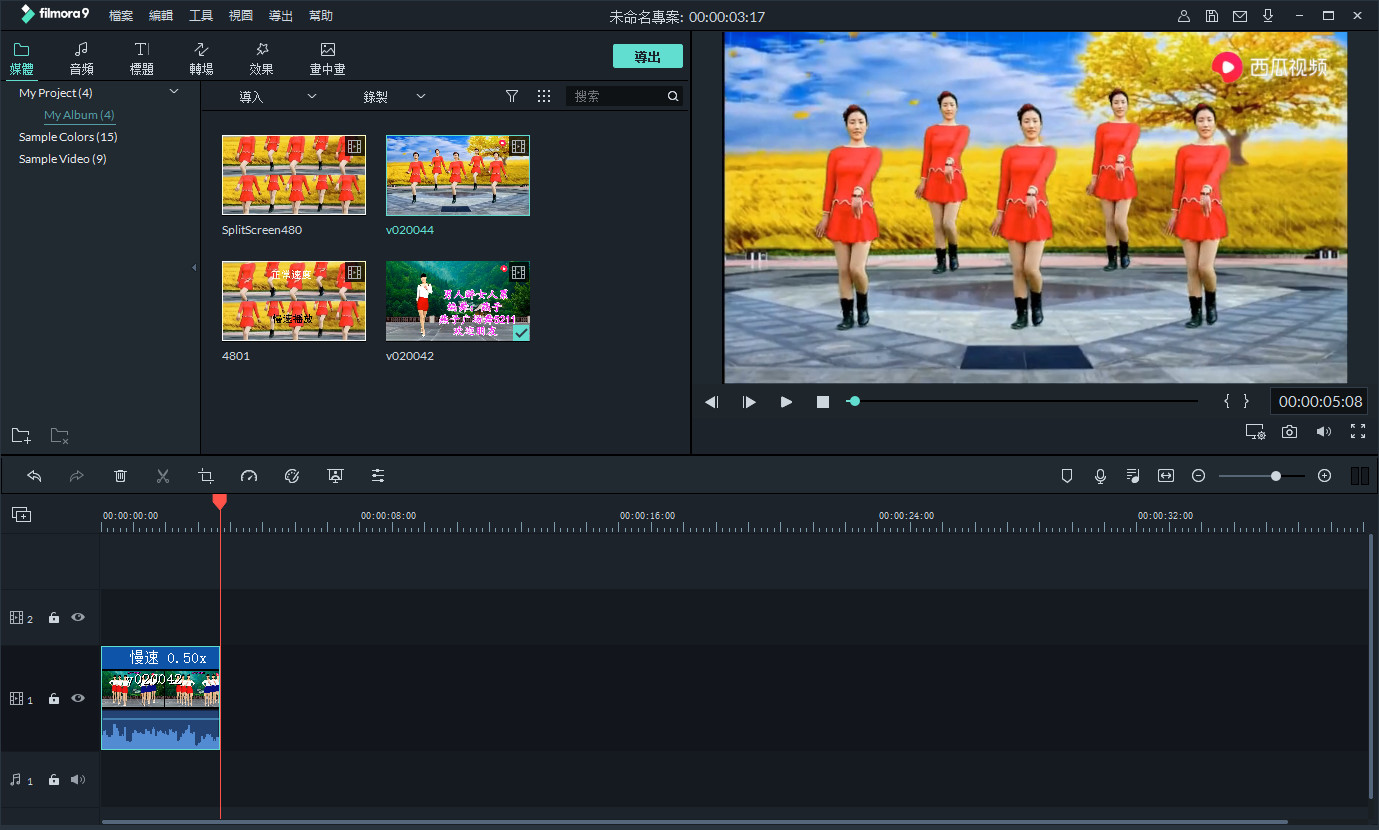Click the color correction palette icon
The width and height of the screenshot is (1379, 830).
[292, 475]
